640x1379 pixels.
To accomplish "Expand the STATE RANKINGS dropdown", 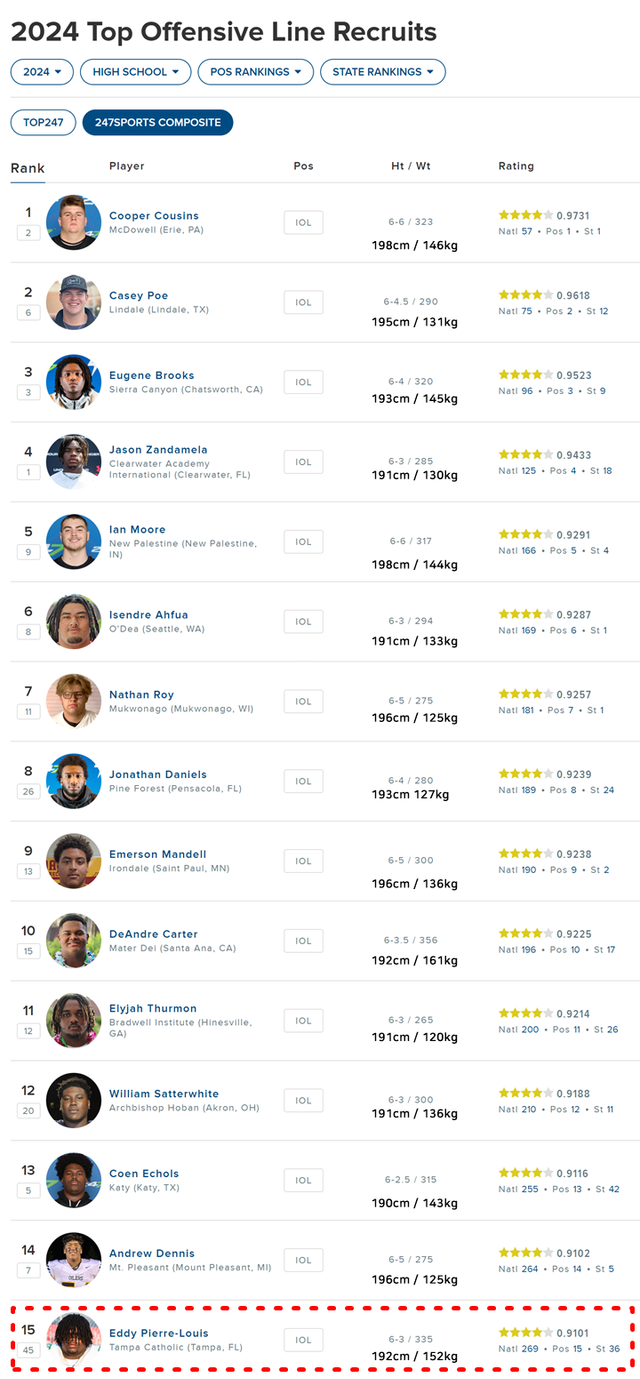I will point(382,72).
